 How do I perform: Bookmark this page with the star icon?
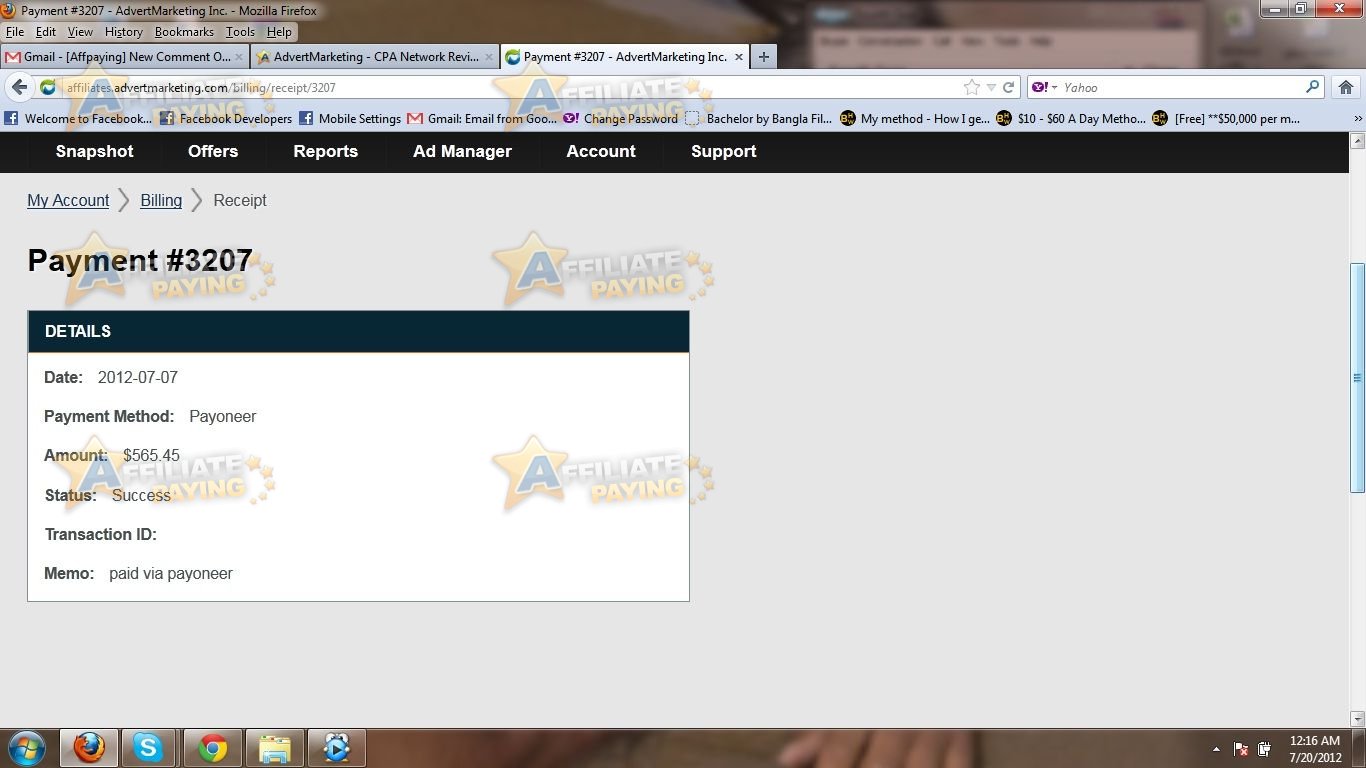[x=971, y=87]
